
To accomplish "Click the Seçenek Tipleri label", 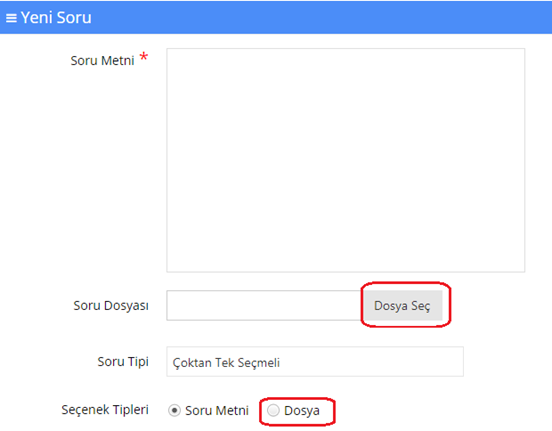I will pos(105,410).
